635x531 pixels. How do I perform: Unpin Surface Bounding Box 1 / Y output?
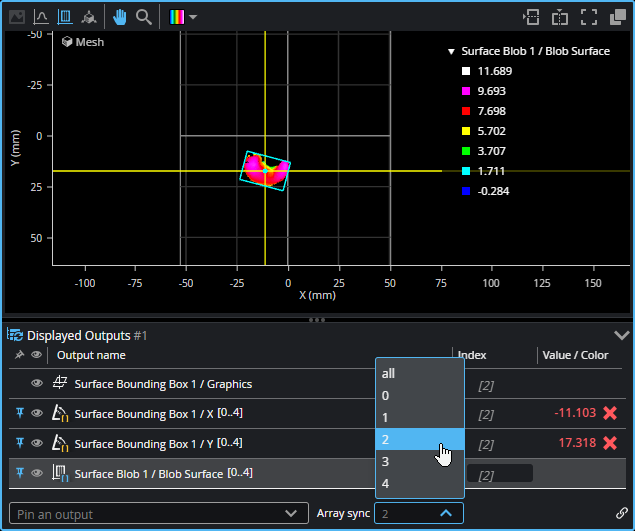click(19, 443)
